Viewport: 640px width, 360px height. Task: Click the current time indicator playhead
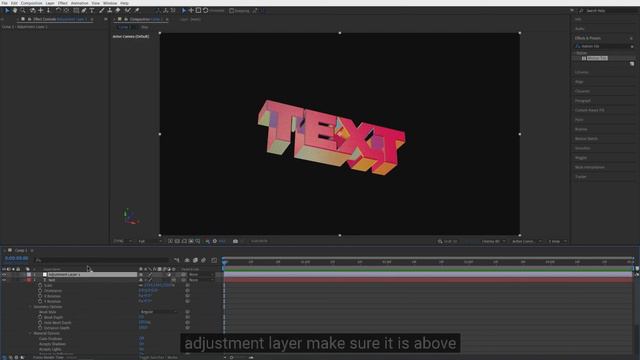[224, 263]
